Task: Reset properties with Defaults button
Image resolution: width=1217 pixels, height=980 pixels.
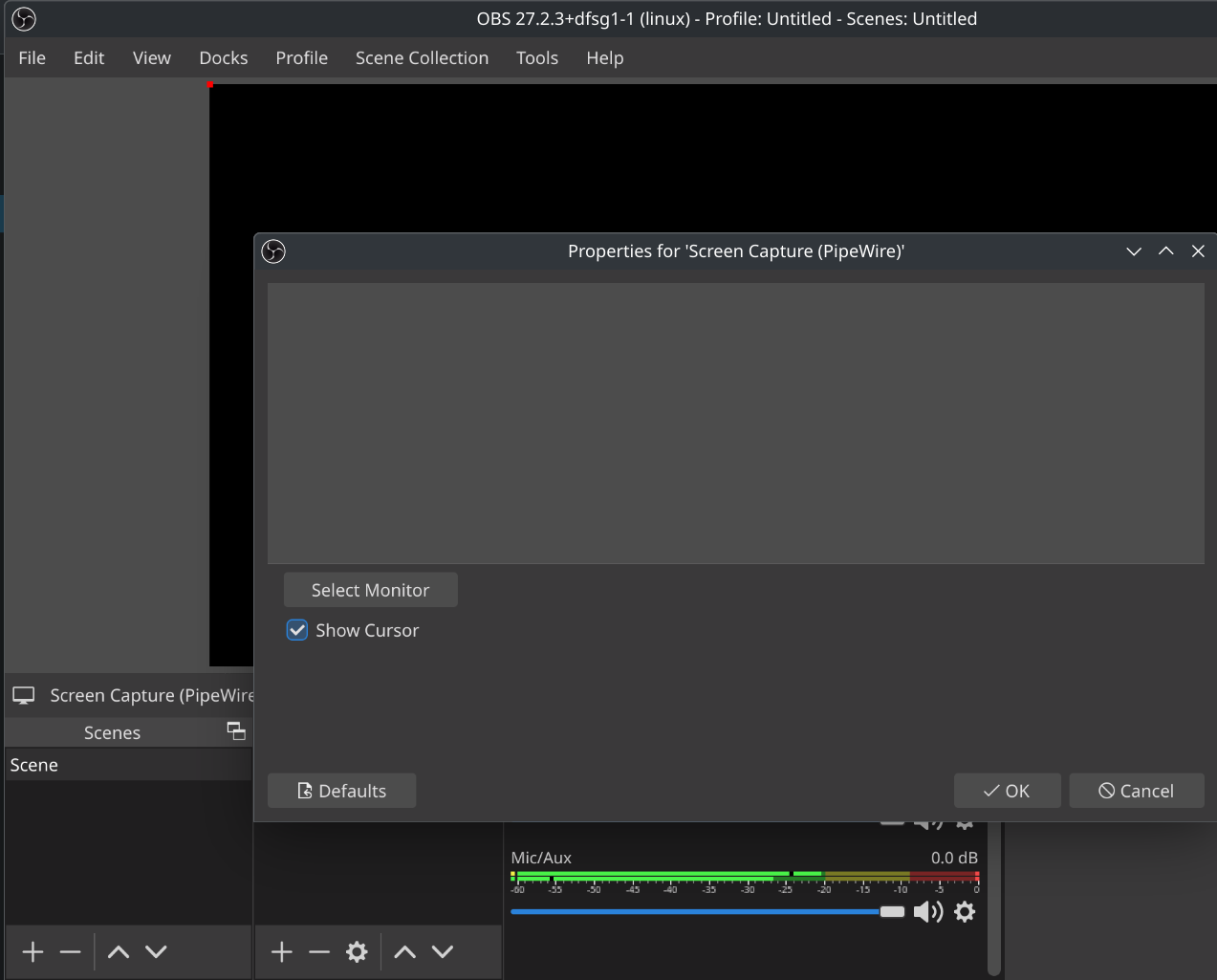Action: [342, 791]
